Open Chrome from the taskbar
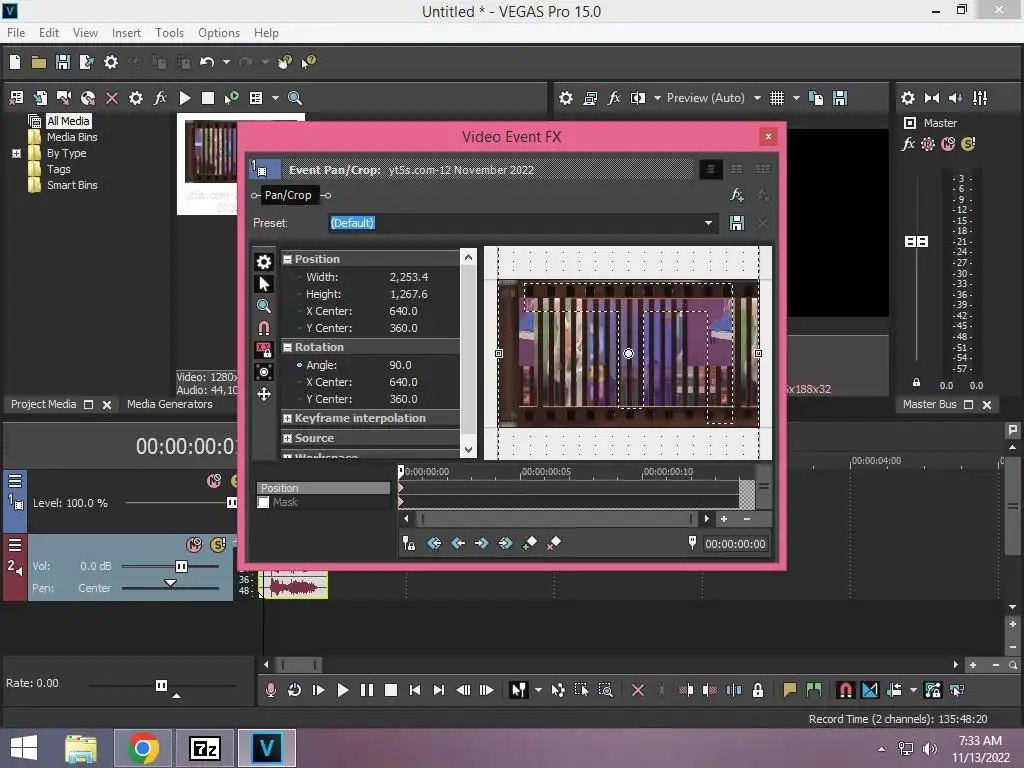Viewport: 1024px width, 768px height. pos(142,748)
